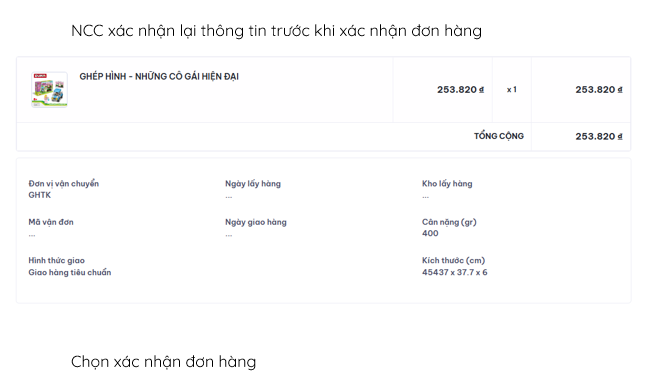Image resolution: width=647 pixels, height=385 pixels.
Task: Click the line total 253.820 đ
Action: click(599, 90)
